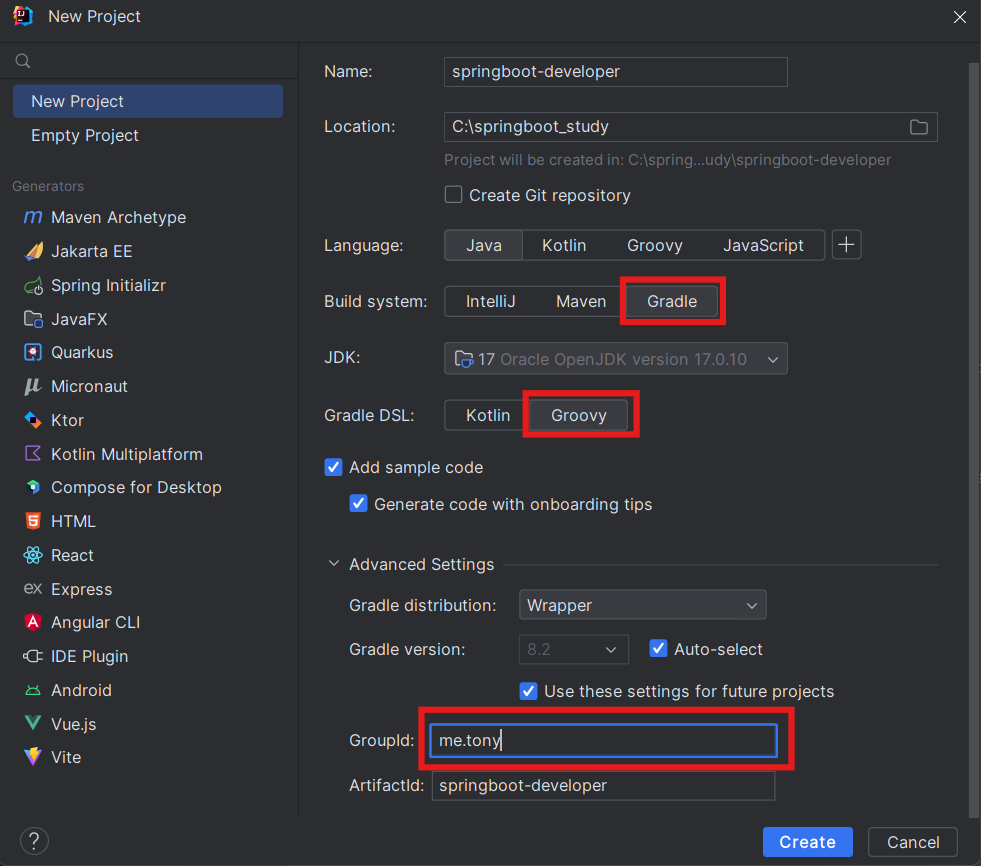Select Kotlin language tab
This screenshot has width=981, height=866.
564,245
